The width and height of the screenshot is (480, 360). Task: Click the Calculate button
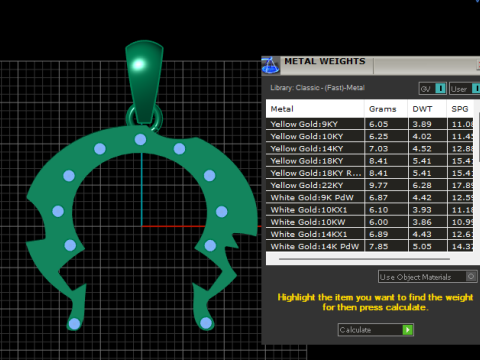point(376,330)
